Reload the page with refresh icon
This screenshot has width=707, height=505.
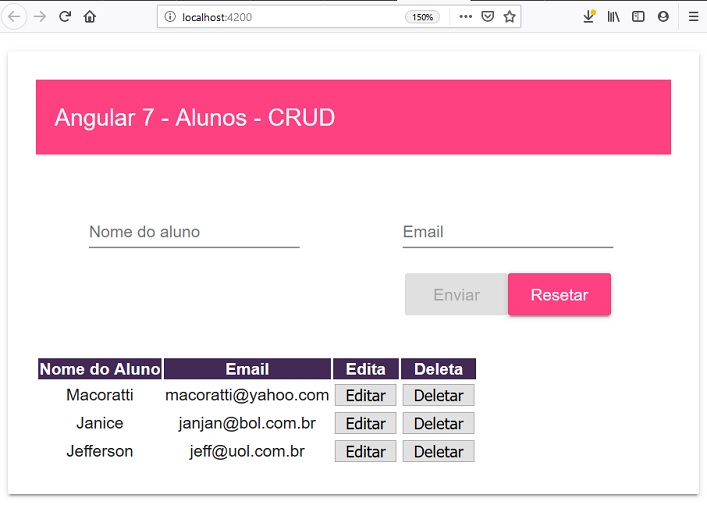coord(65,17)
